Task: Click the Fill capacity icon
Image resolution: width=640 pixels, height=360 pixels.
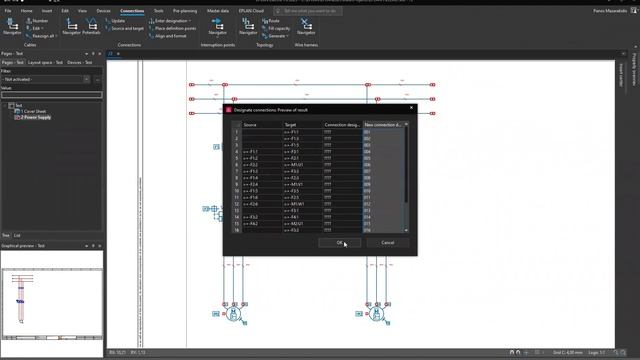Action: tap(265, 28)
